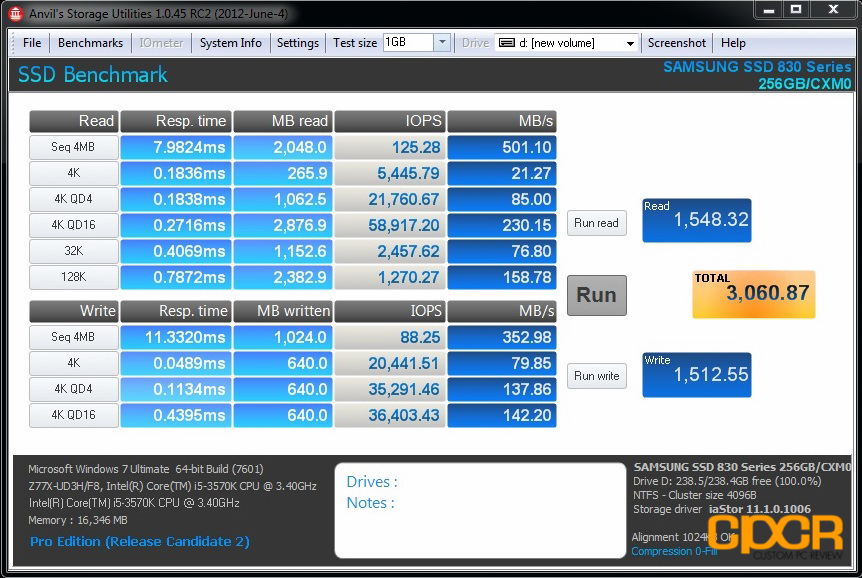Select the read Seq 4MB test button

[x=74, y=147]
